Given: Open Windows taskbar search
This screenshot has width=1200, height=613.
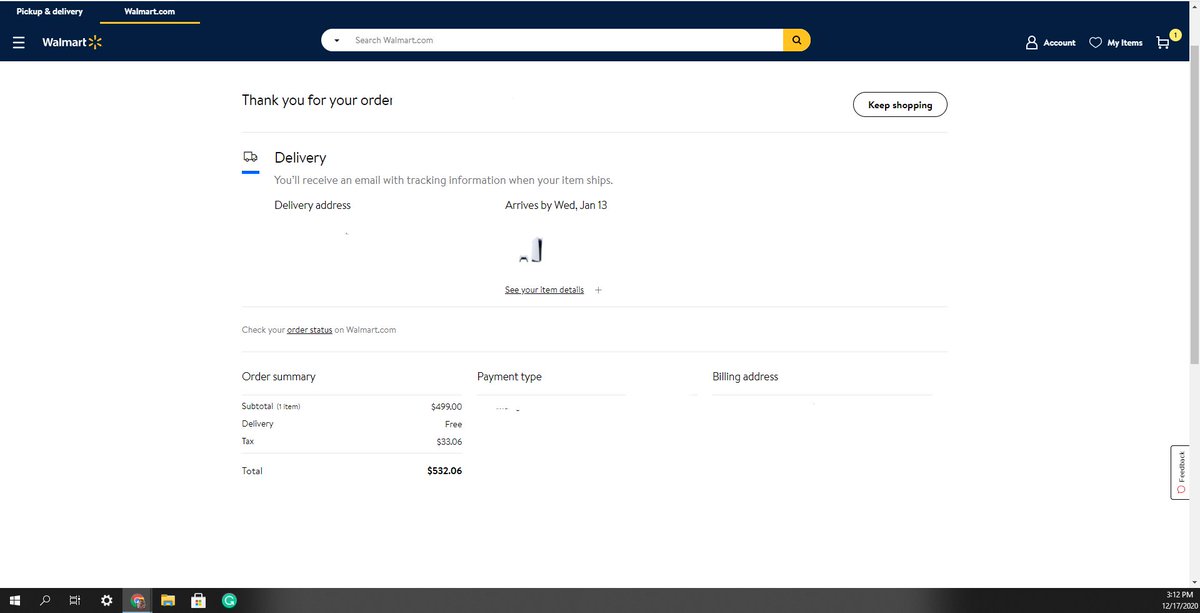Looking at the screenshot, I should tap(45, 601).
